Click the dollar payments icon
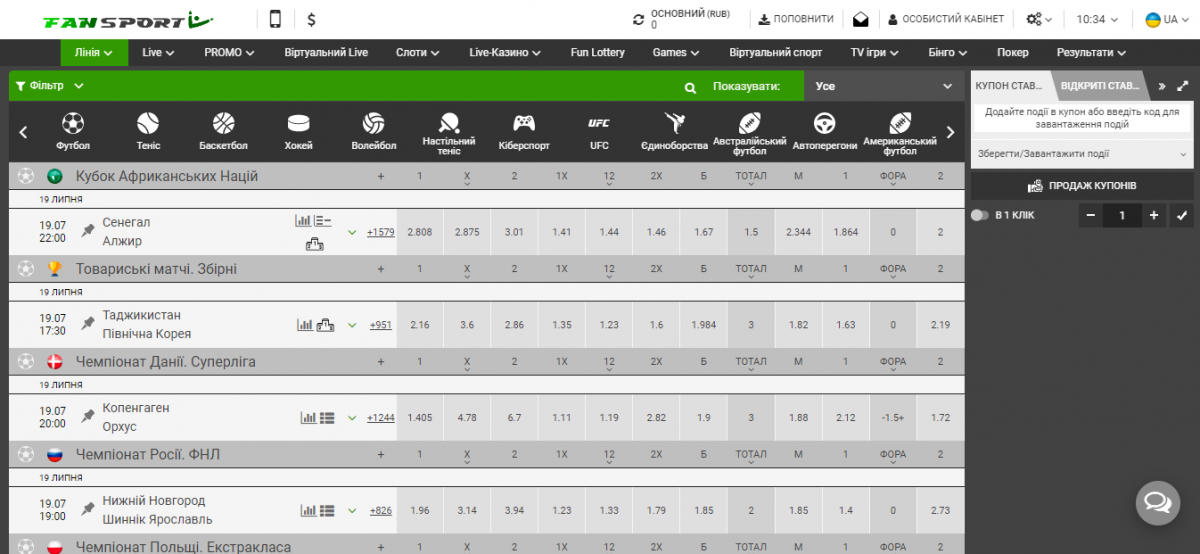The height and width of the screenshot is (554, 1200). [312, 19]
